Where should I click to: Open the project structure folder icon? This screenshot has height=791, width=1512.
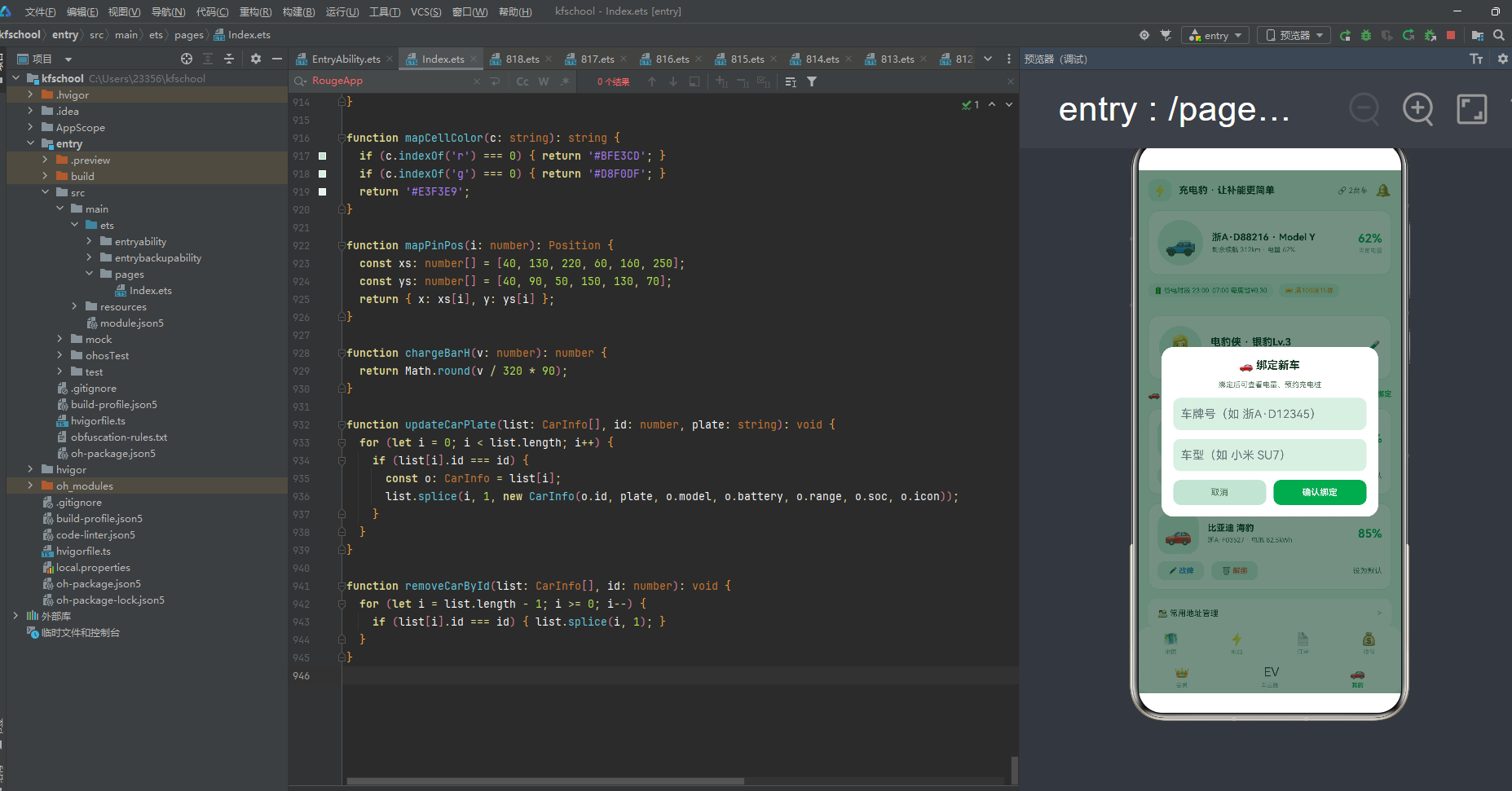tap(1477, 35)
